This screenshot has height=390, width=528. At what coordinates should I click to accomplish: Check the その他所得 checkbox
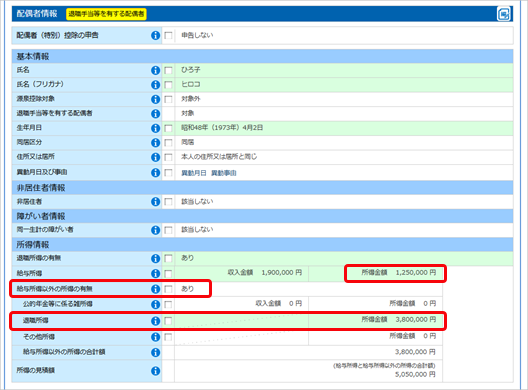point(168,337)
